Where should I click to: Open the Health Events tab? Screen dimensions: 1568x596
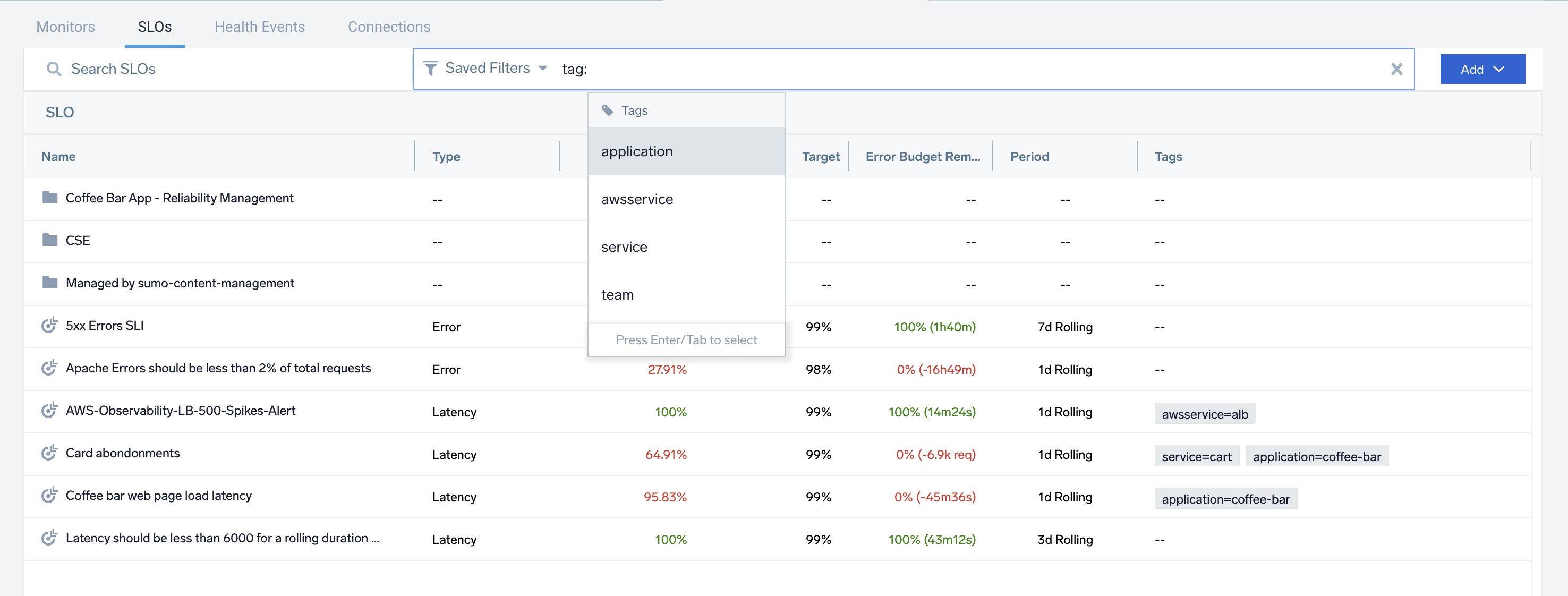click(259, 27)
